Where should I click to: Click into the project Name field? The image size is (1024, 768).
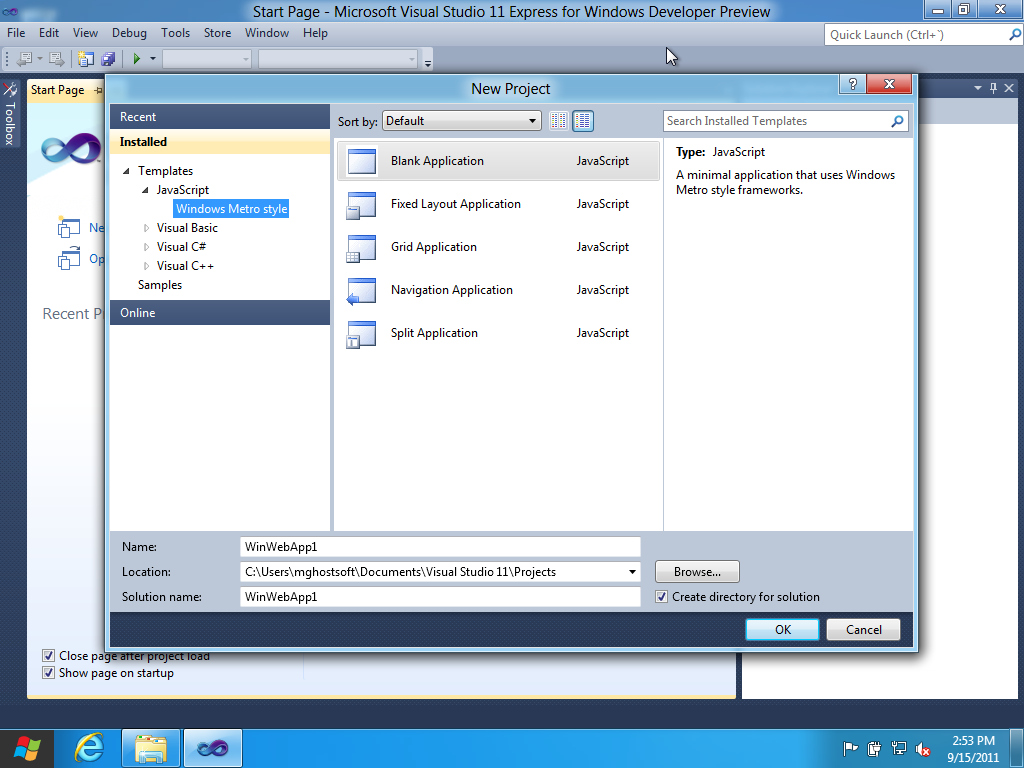[440, 547]
